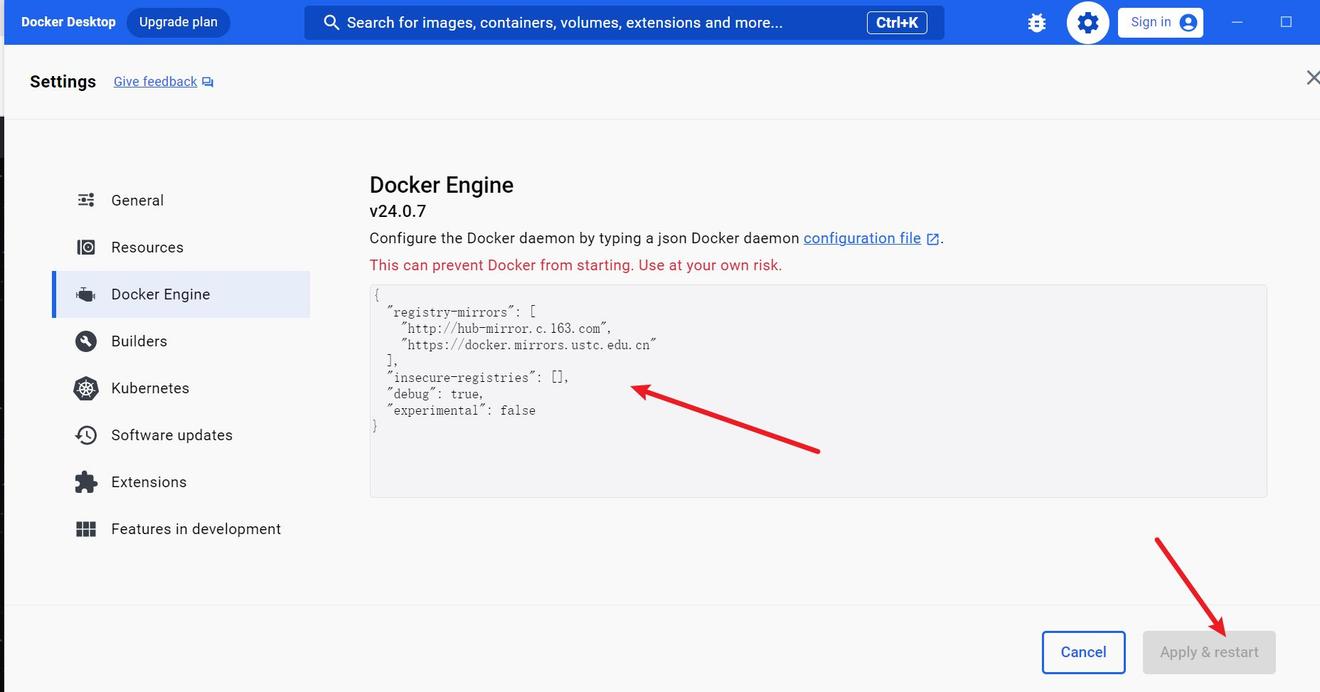This screenshot has height=692, width=1320.
Task: Click the search magnifier icon
Action: pos(331,22)
